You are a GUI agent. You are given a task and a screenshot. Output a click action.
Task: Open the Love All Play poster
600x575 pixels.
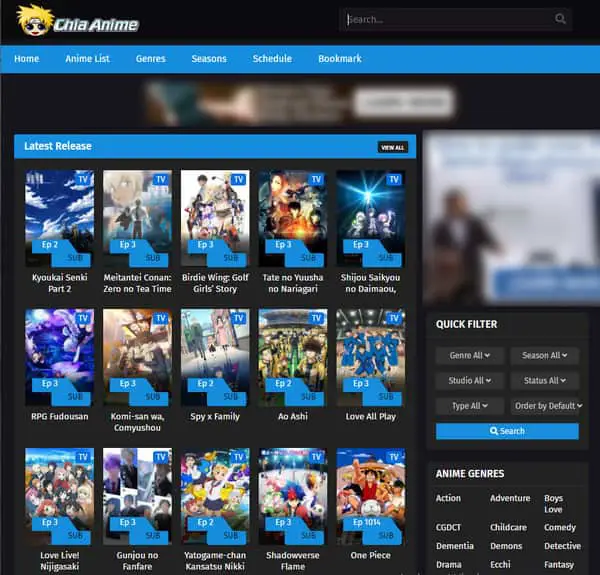370,357
